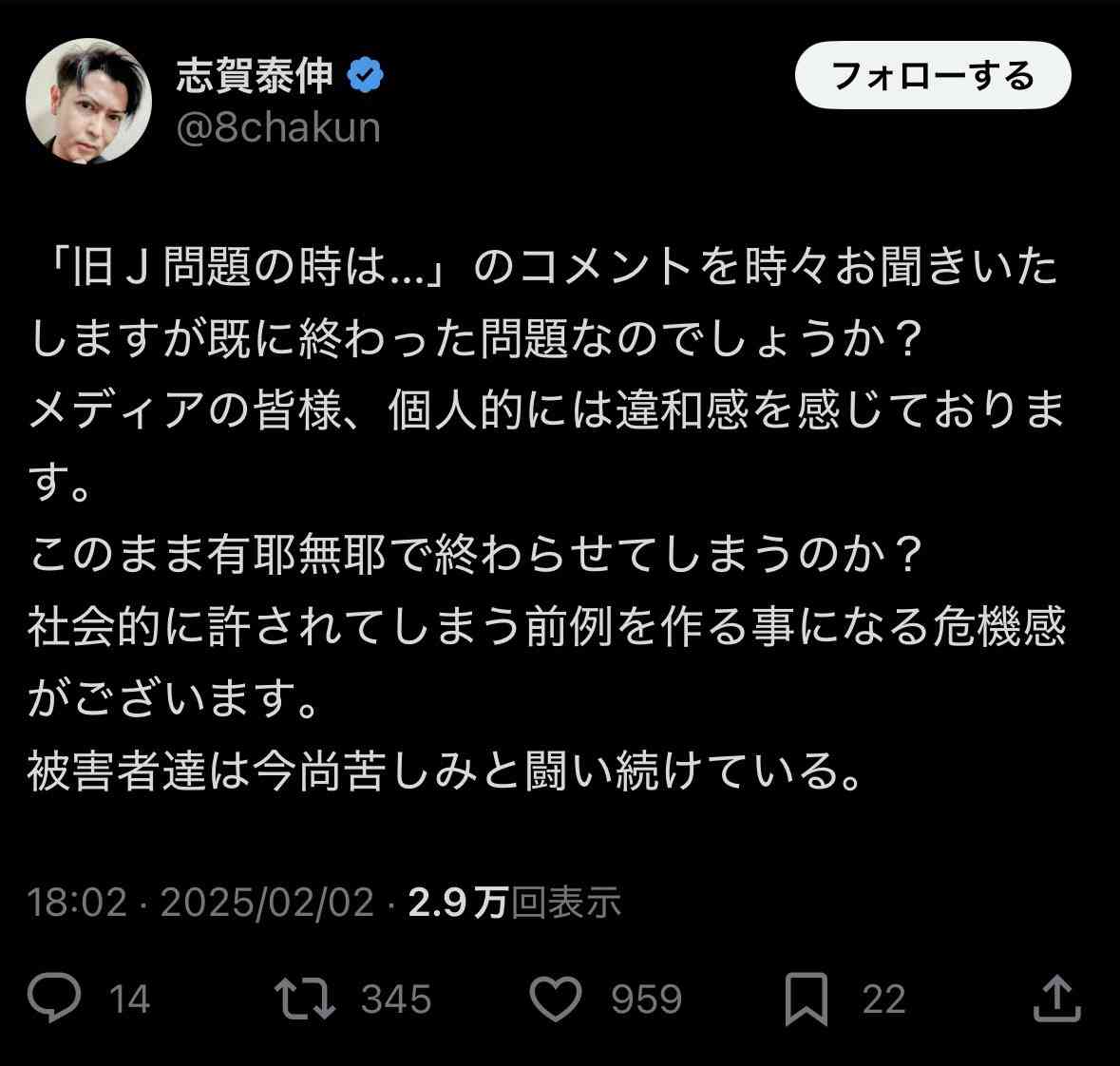Open the @8chakun handle link

pos(278,128)
